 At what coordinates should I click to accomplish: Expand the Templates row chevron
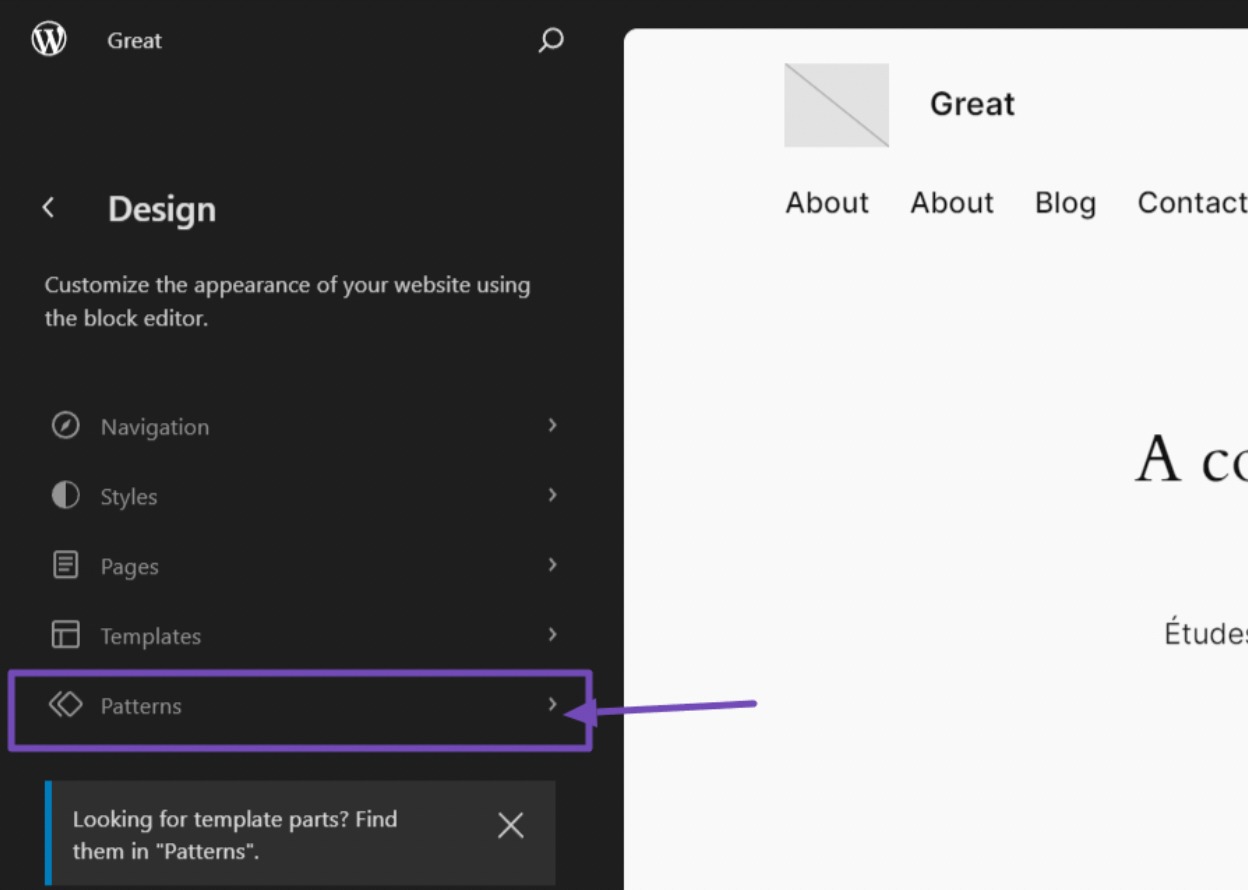pyautogui.click(x=552, y=634)
